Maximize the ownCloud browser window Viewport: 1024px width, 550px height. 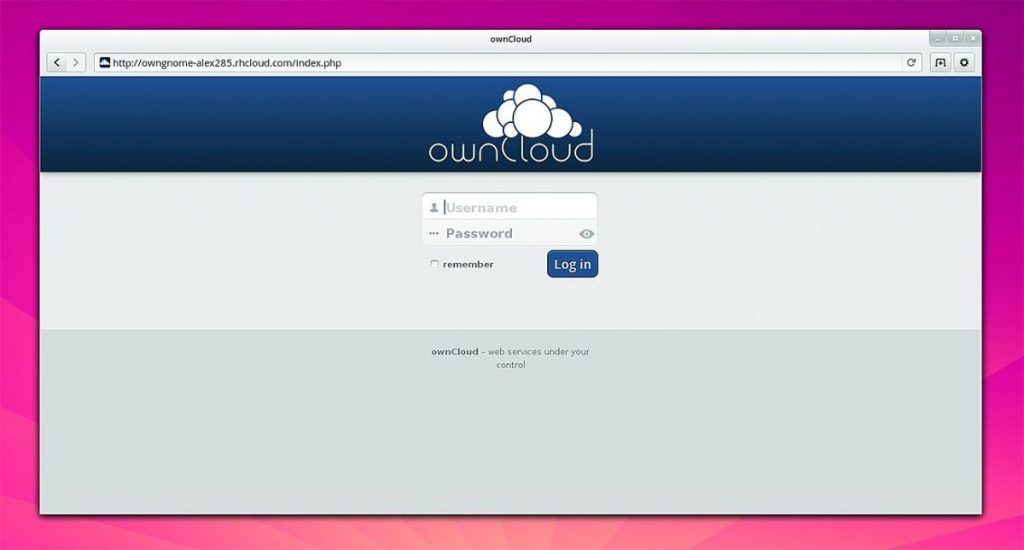coord(955,39)
